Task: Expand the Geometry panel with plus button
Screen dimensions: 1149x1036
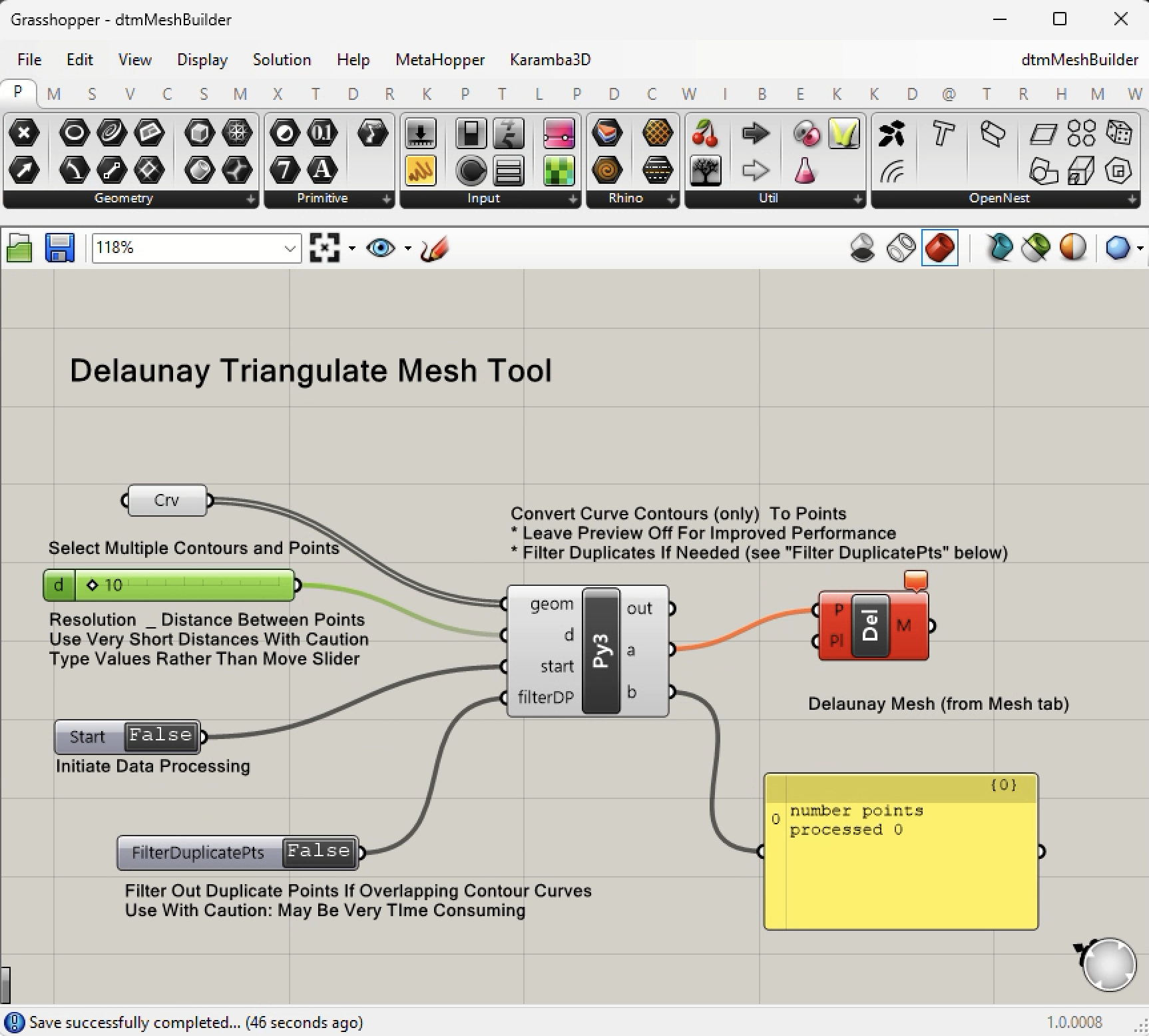Action: pos(251,198)
